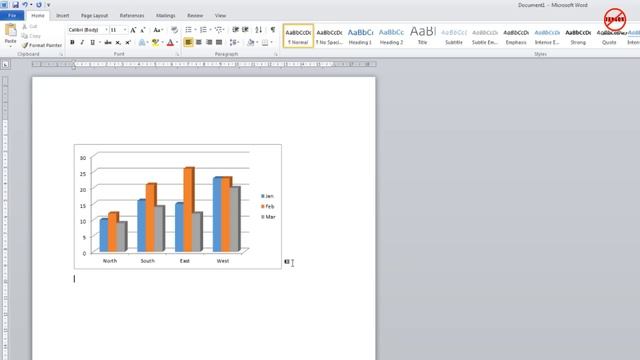Viewport: 640px width, 360px height.
Task: Click the Redo/Repeat icon
Action: coord(39,5)
